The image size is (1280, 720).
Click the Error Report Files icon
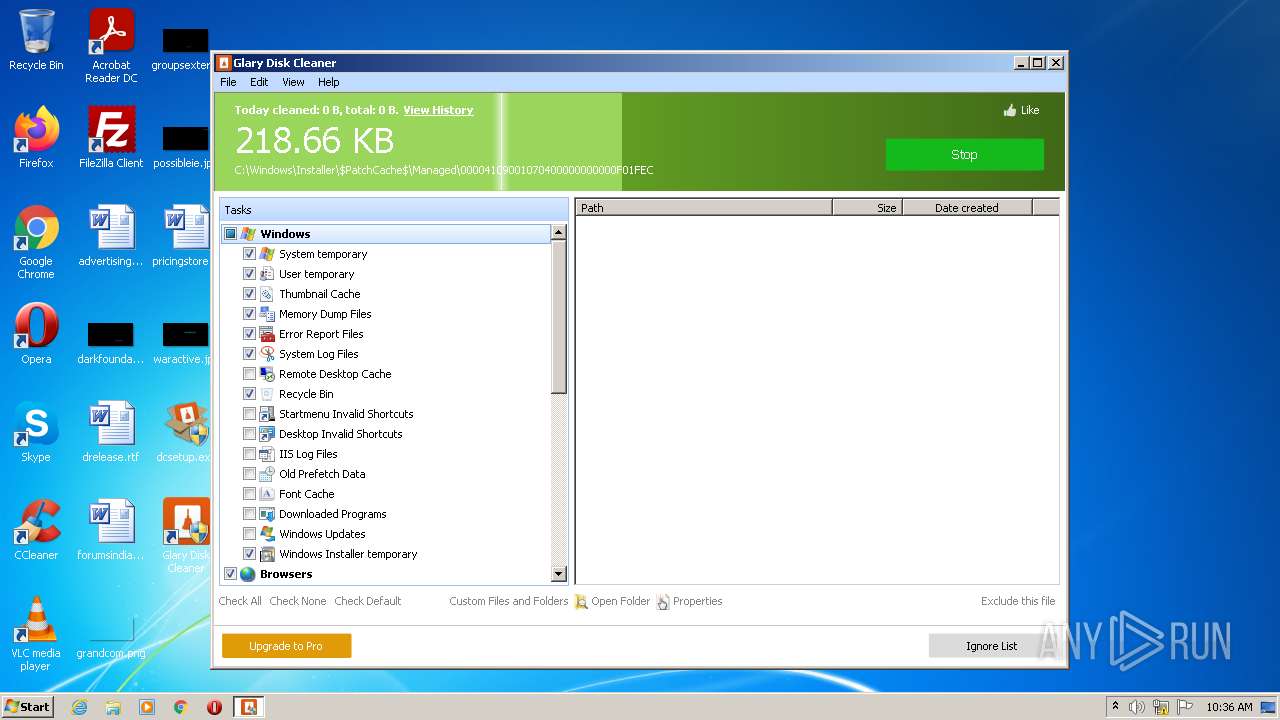pyautogui.click(x=267, y=334)
